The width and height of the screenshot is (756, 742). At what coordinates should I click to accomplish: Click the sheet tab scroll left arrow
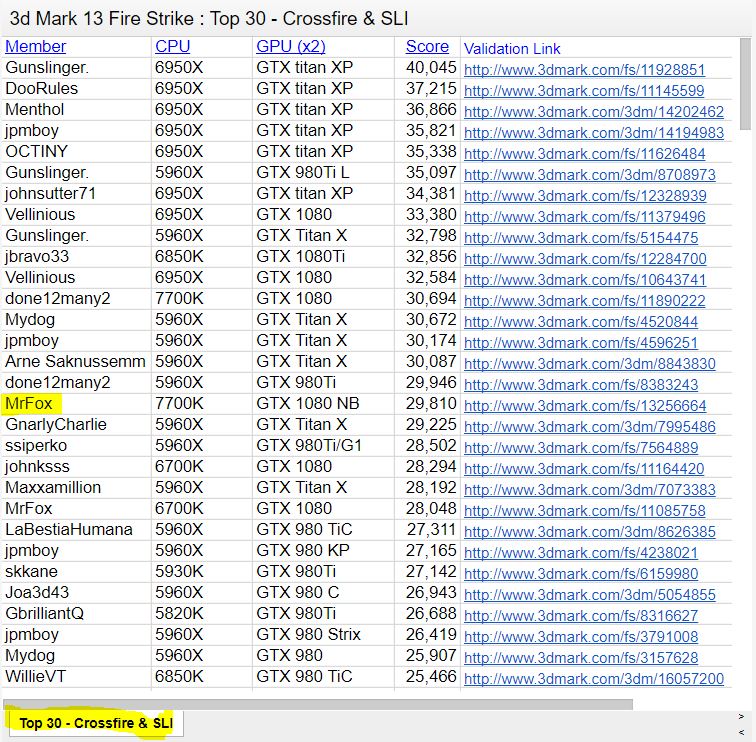pos(741,733)
